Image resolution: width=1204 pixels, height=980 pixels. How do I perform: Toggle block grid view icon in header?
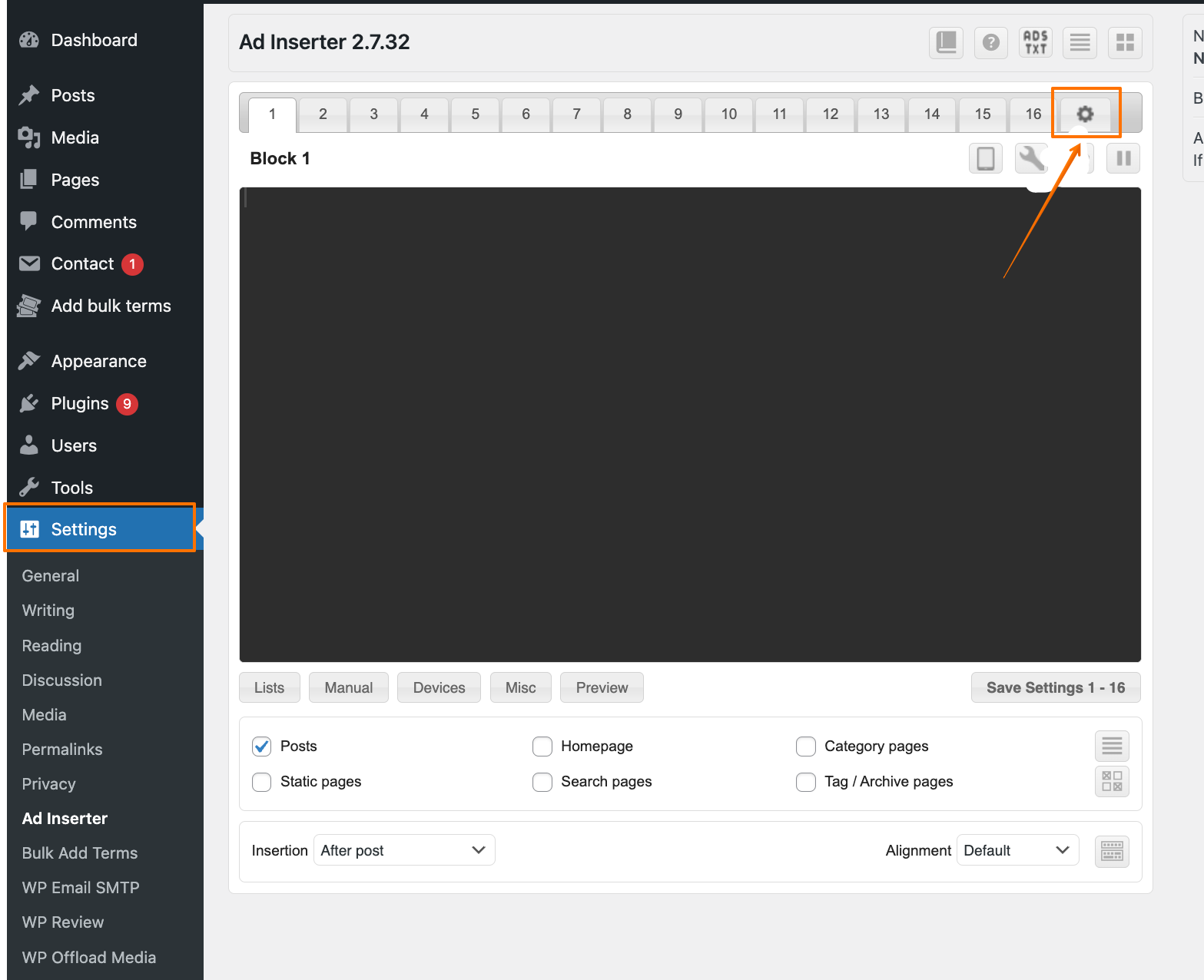click(x=1125, y=42)
